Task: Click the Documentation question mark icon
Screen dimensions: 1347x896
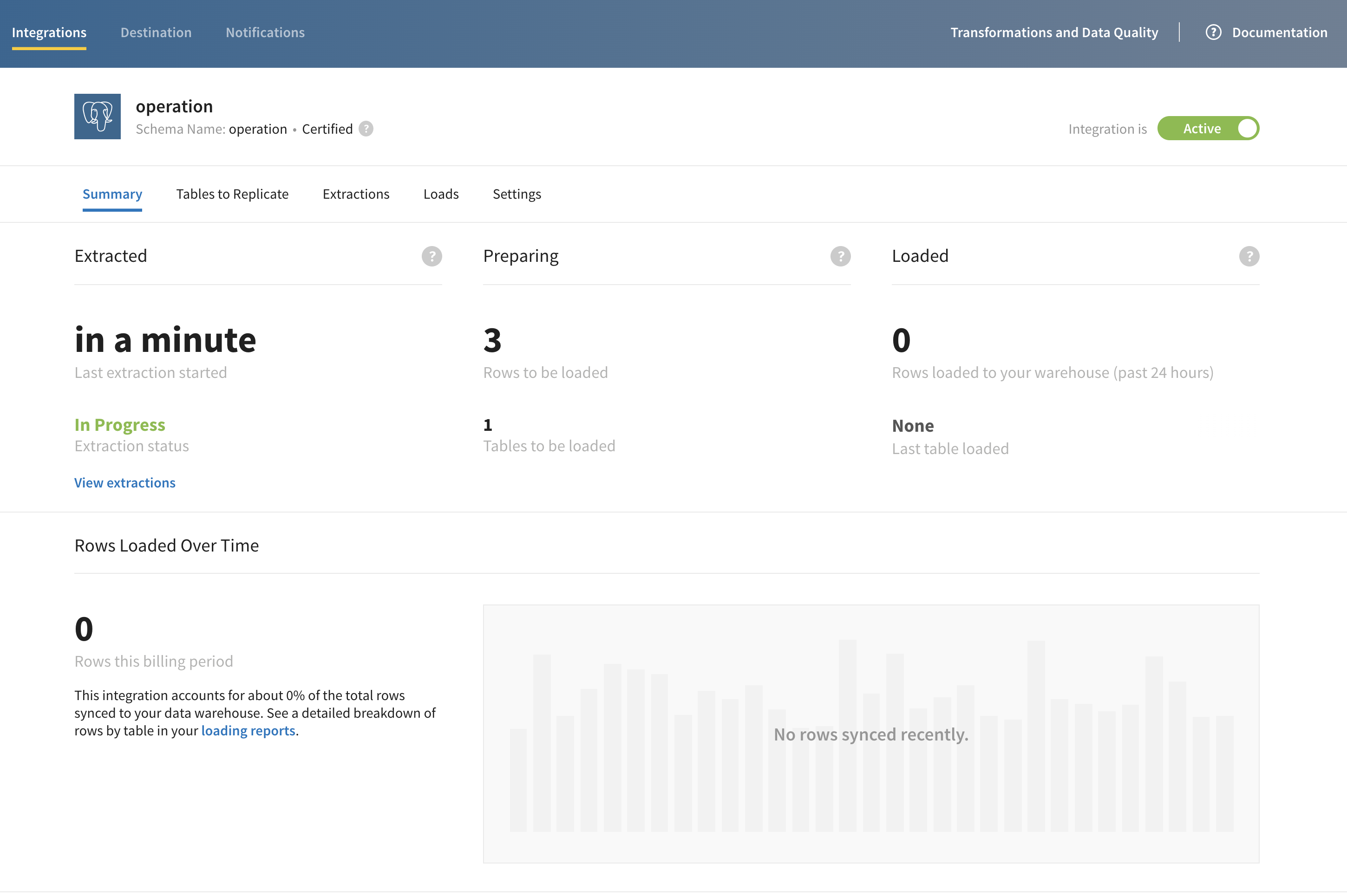Action: [x=1213, y=32]
